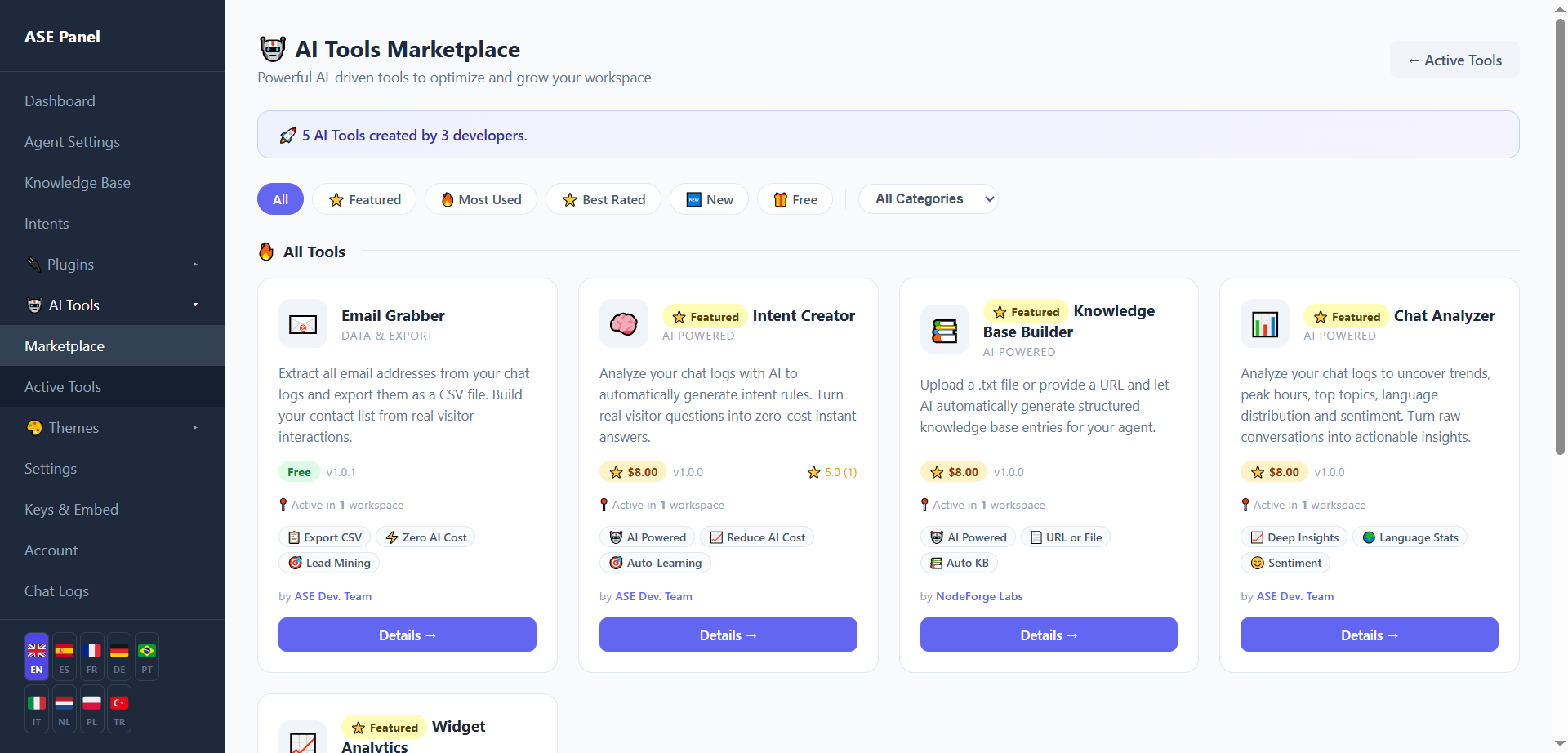
Task: Select Marketplace submenu item
Action: click(x=112, y=346)
